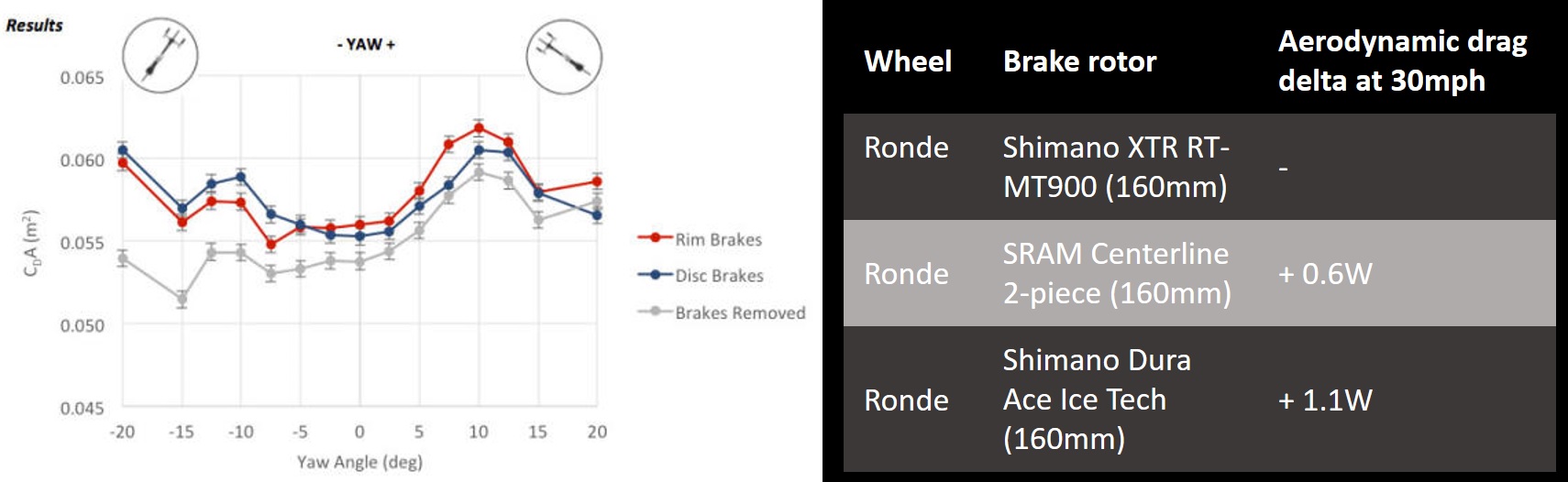
Task: Click the gray Brakes Removed legend marker
Action: pyautogui.click(x=655, y=312)
